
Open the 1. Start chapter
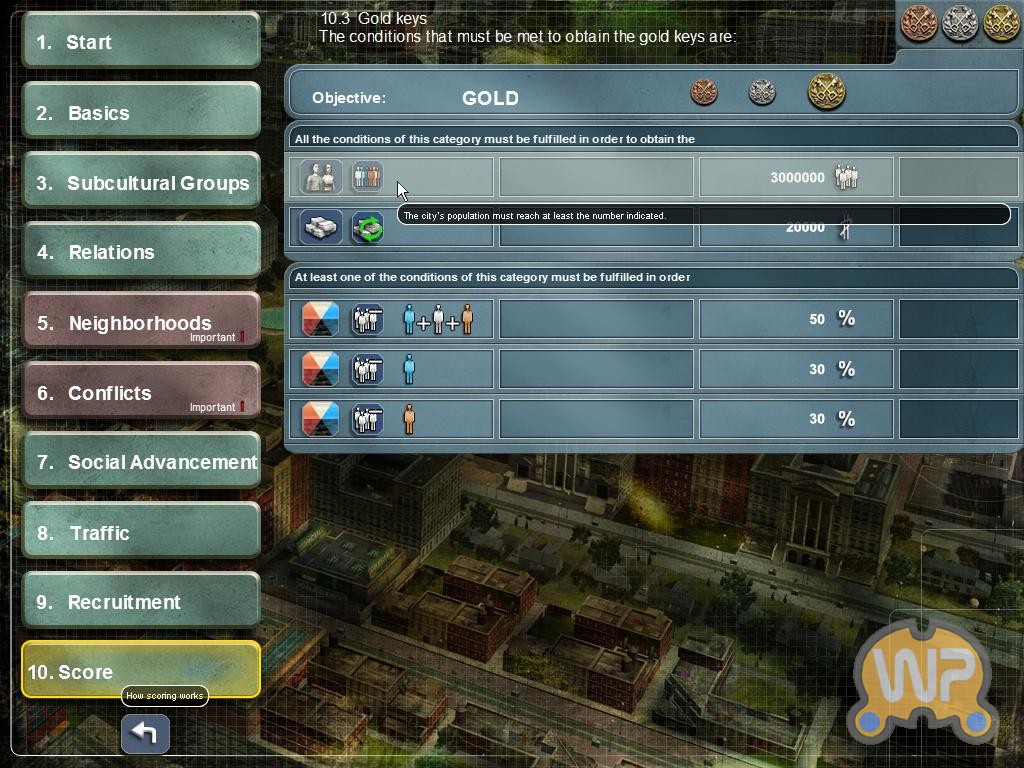142,40
